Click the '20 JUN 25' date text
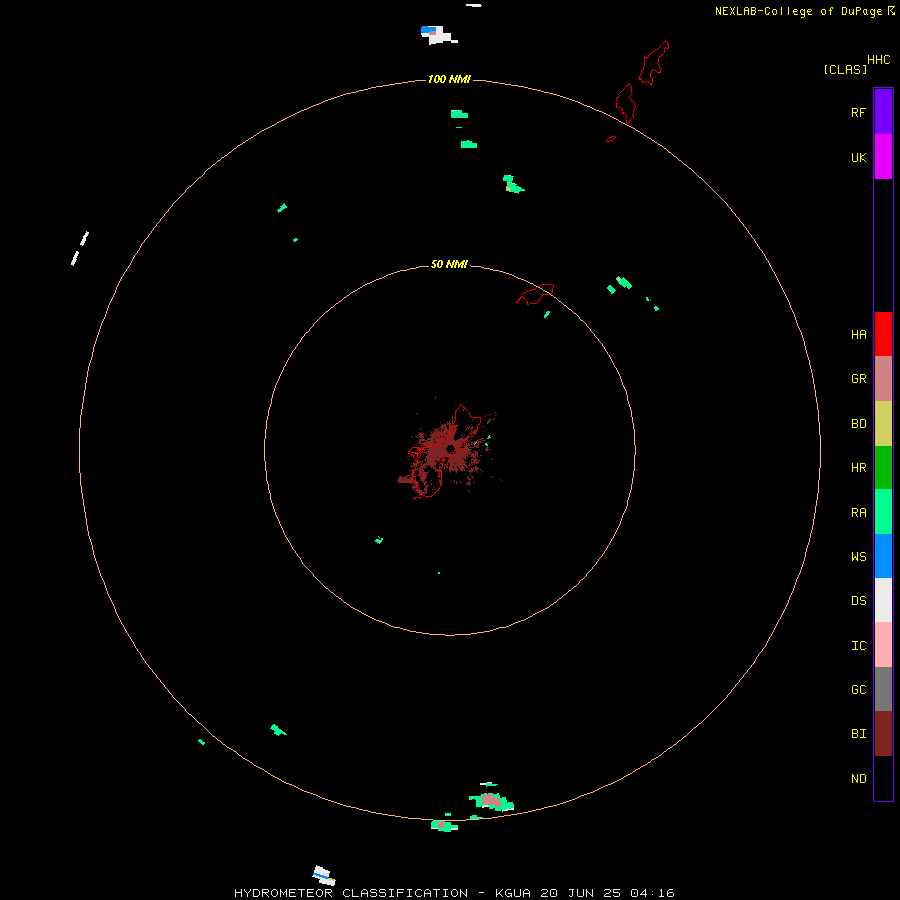This screenshot has width=900, height=900. tap(580, 893)
